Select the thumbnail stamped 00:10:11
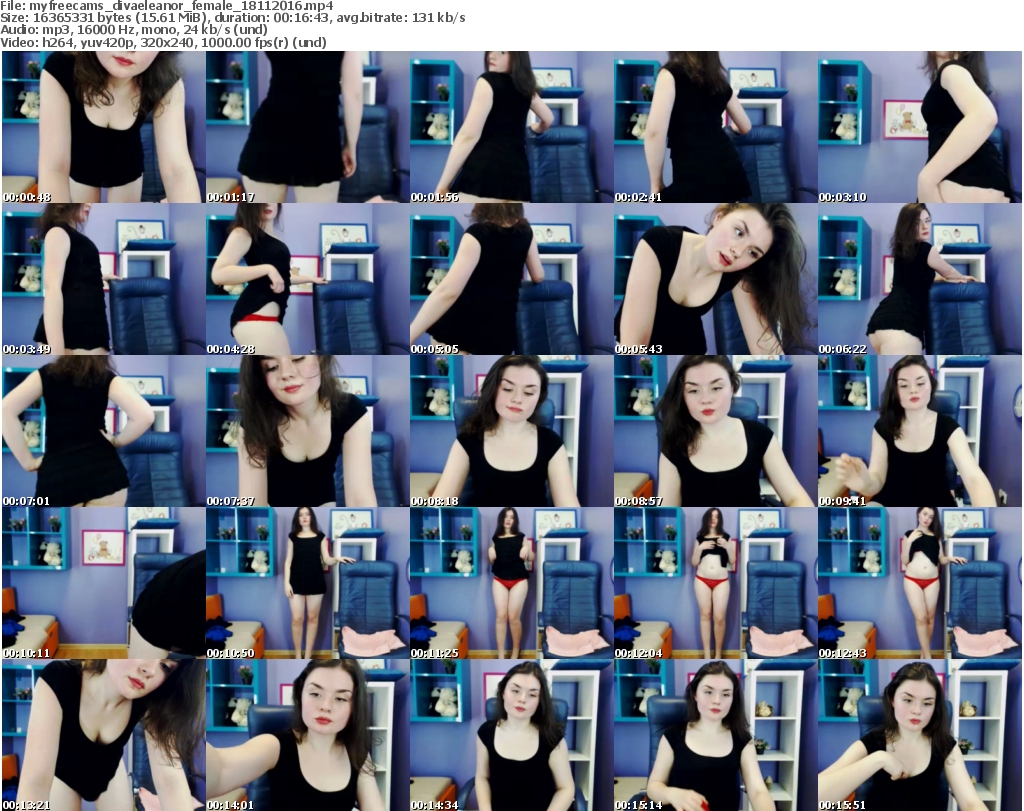1024x811 pixels. coord(104,583)
